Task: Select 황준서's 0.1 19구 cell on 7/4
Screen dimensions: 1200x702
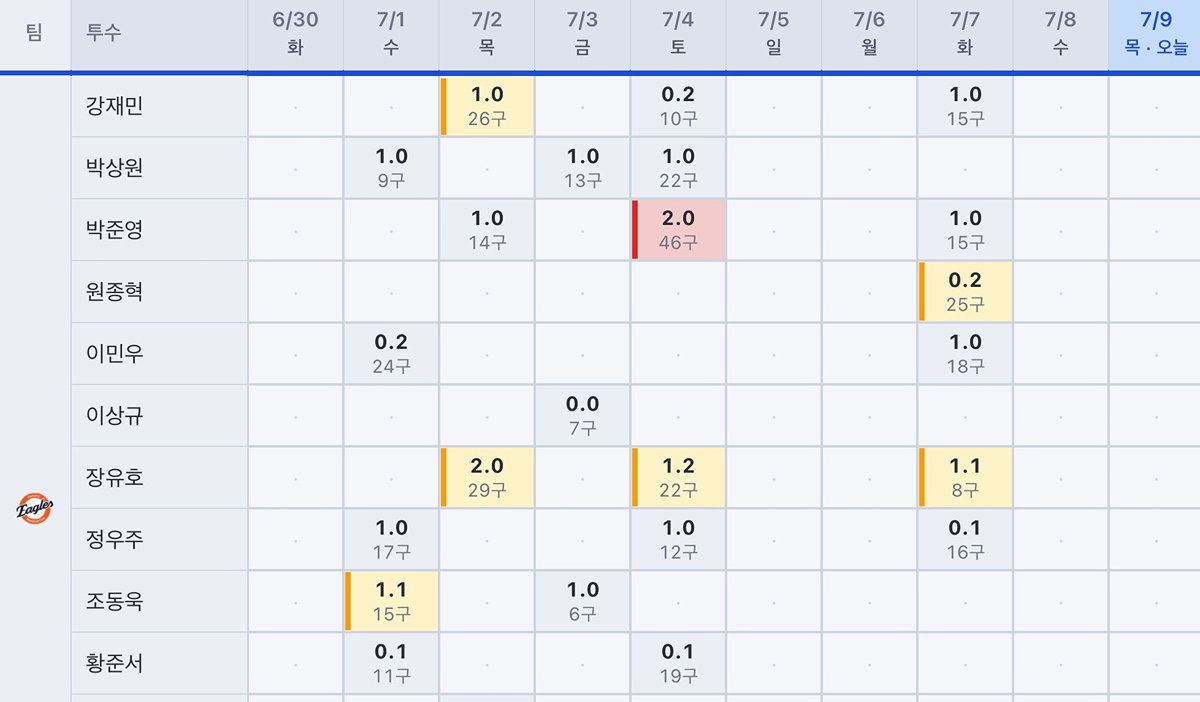Action: tap(678, 663)
